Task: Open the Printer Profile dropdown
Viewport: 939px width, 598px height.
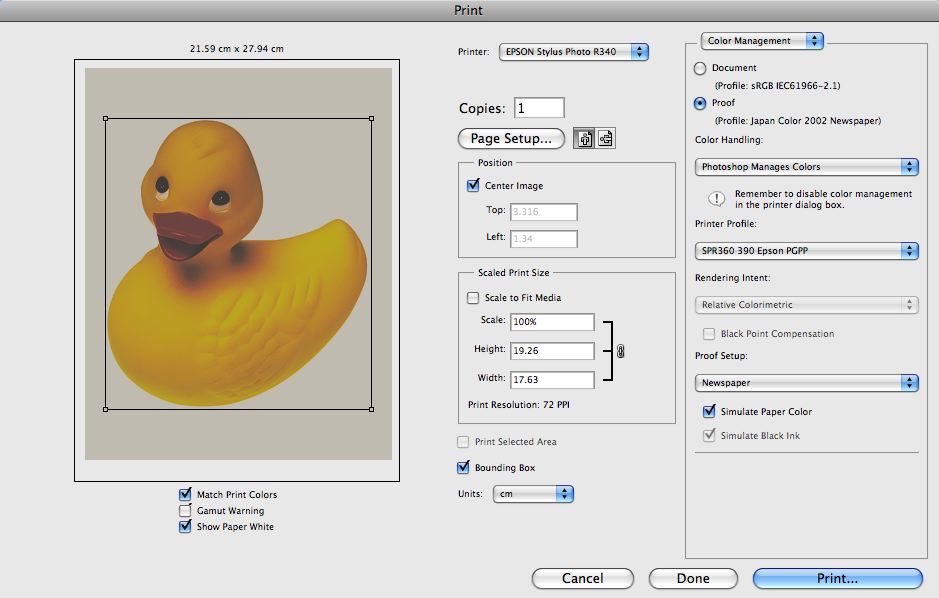Action: pyautogui.click(x=806, y=250)
